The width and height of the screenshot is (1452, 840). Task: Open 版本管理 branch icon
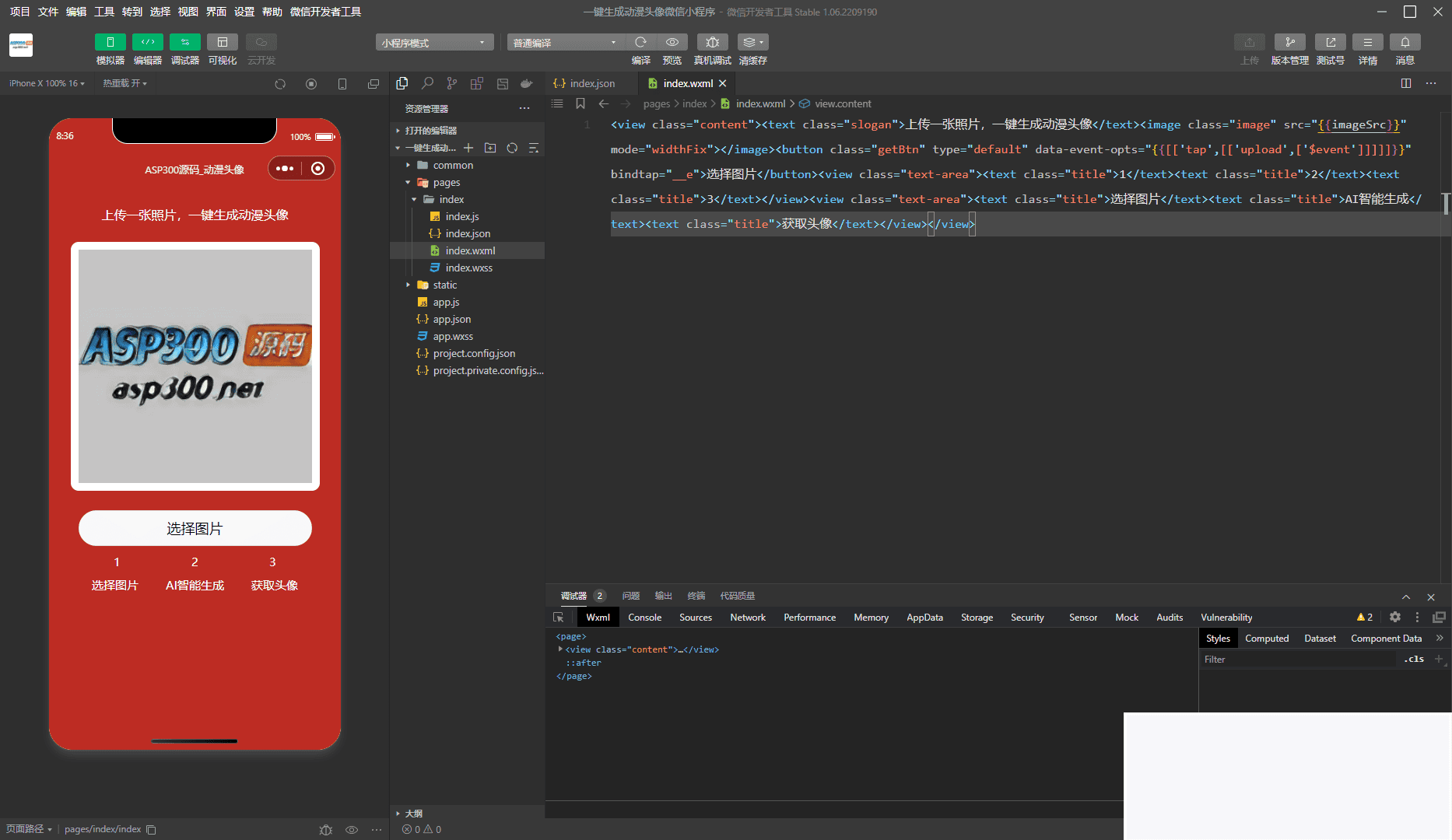[1289, 42]
